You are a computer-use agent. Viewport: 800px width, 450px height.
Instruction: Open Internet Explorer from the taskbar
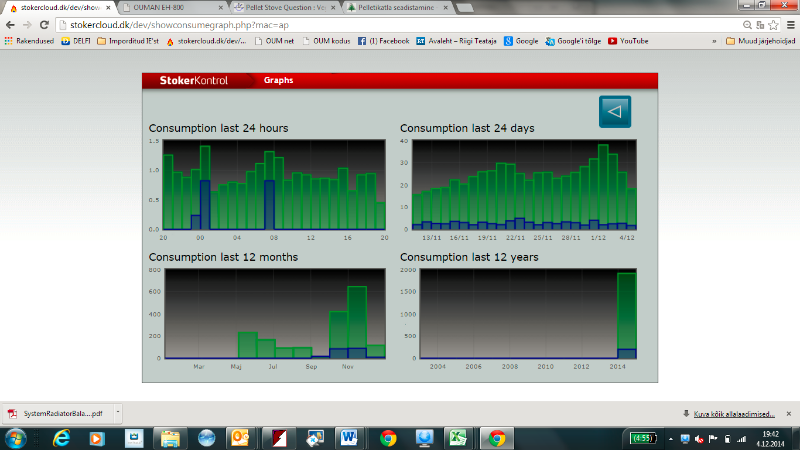click(61, 438)
